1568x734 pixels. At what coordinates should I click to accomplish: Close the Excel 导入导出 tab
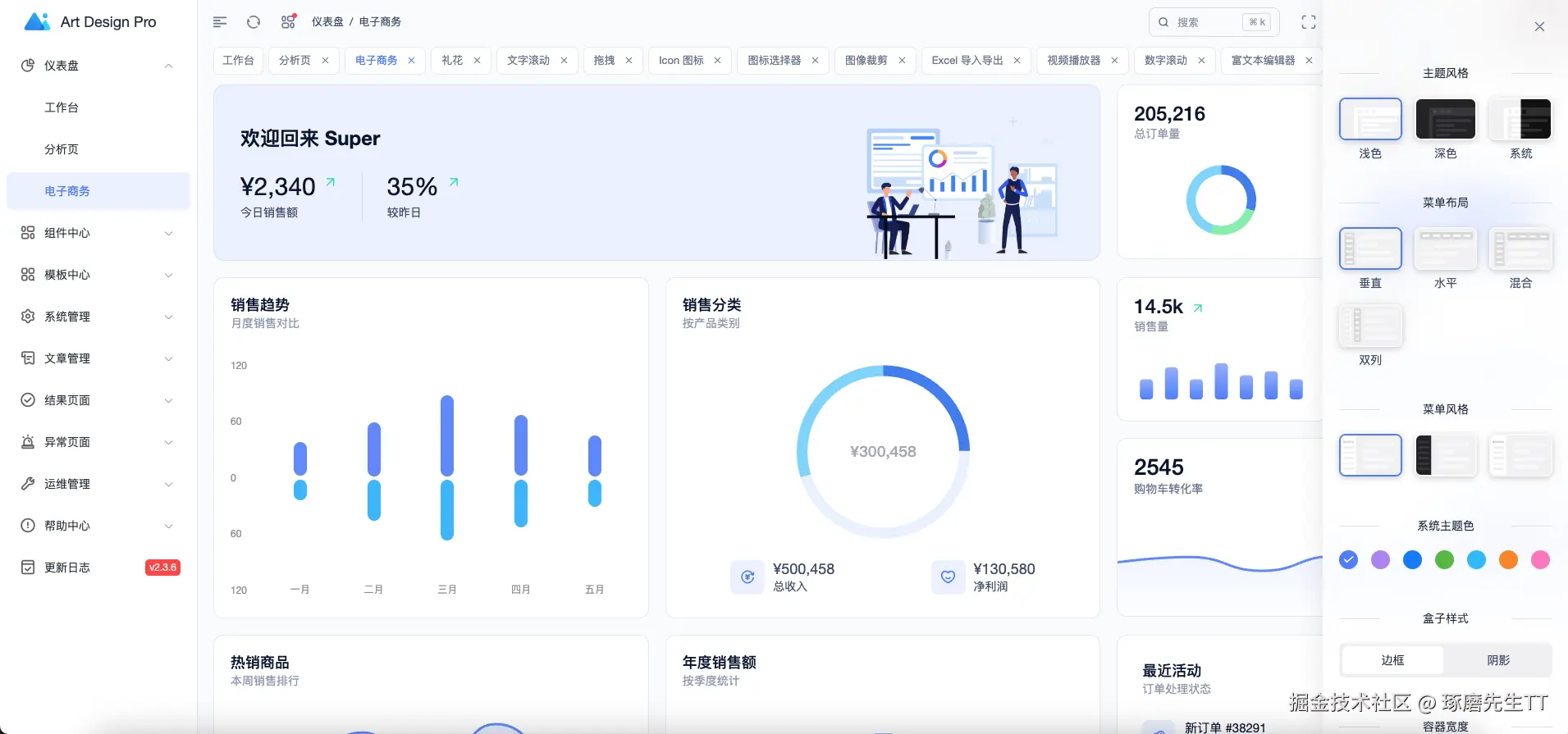tap(1017, 61)
